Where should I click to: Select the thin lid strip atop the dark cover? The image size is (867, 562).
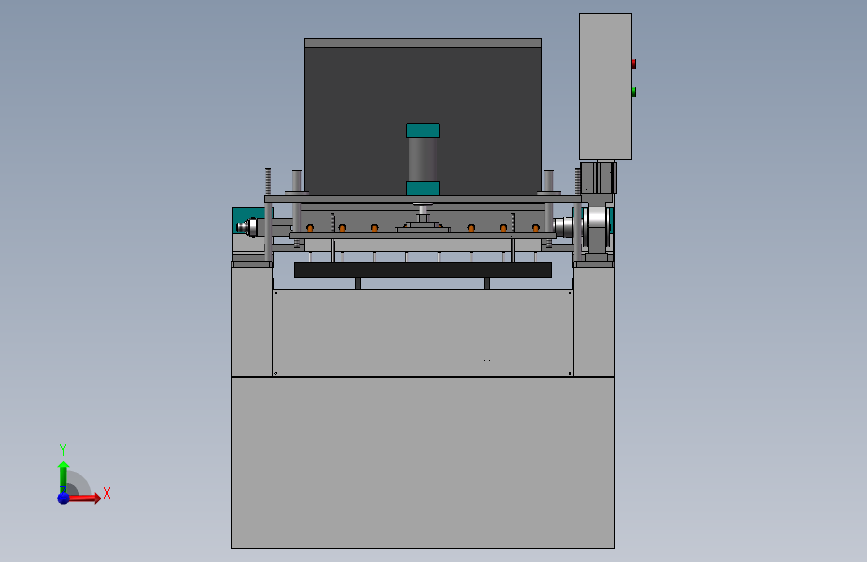[x=423, y=43]
